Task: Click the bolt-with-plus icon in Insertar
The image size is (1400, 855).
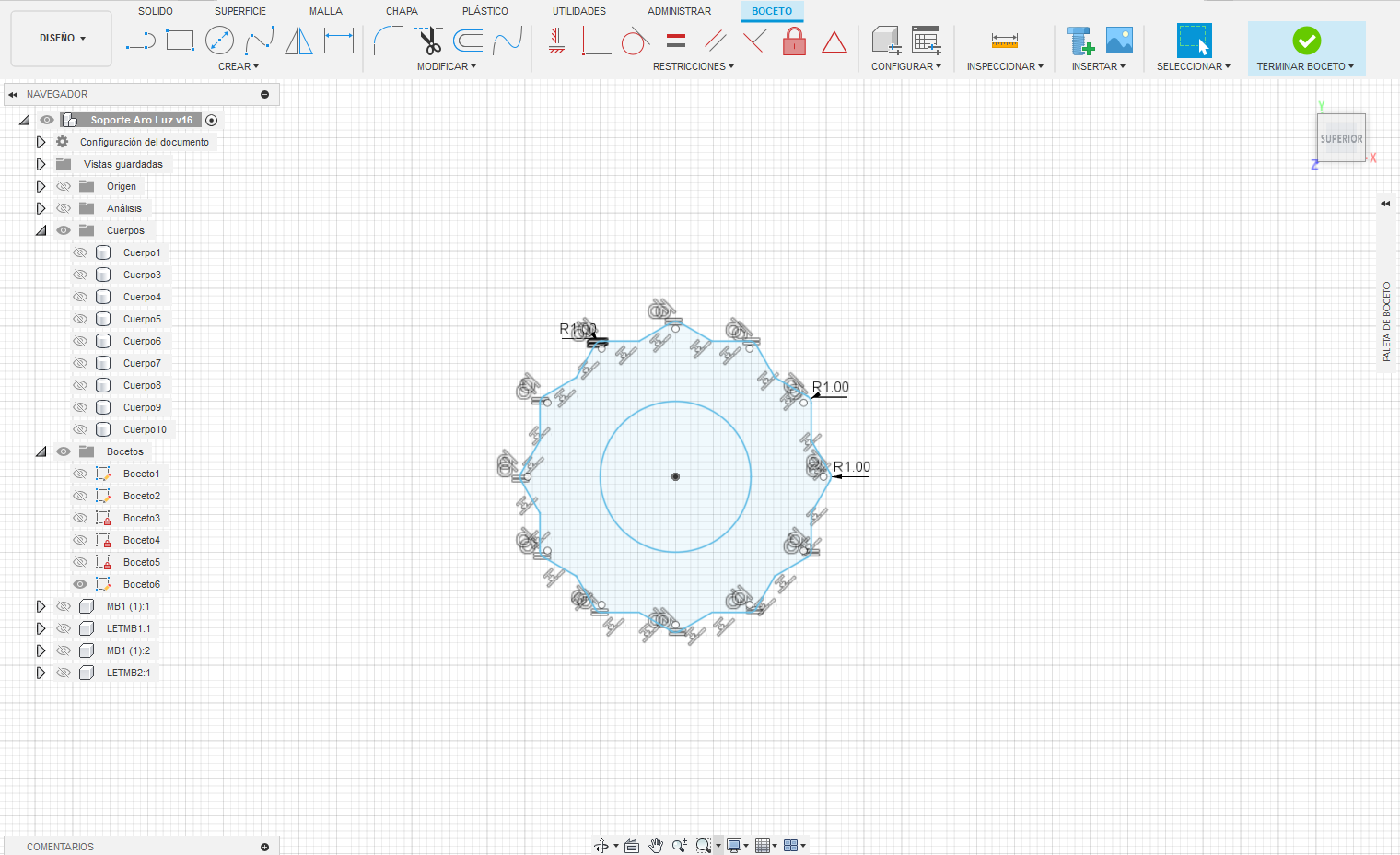Action: [1080, 41]
